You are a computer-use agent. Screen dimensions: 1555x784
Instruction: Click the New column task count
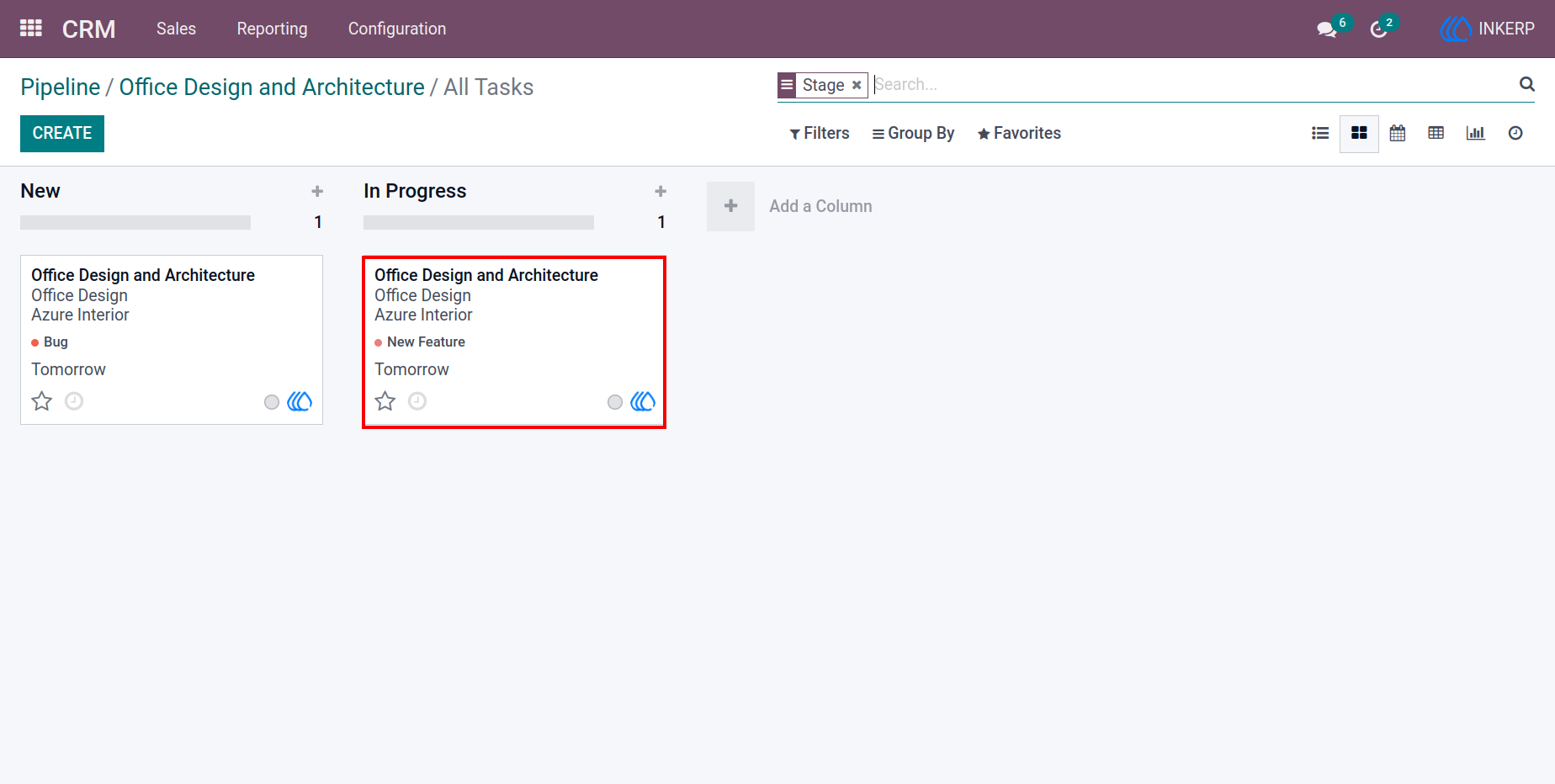pyautogui.click(x=318, y=222)
